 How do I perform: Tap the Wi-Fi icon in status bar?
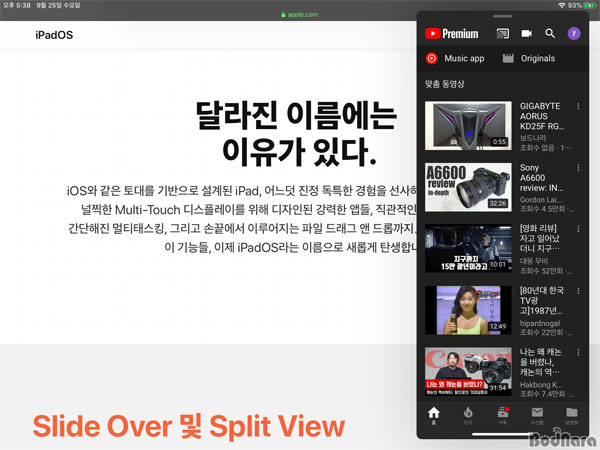[x=561, y=5]
